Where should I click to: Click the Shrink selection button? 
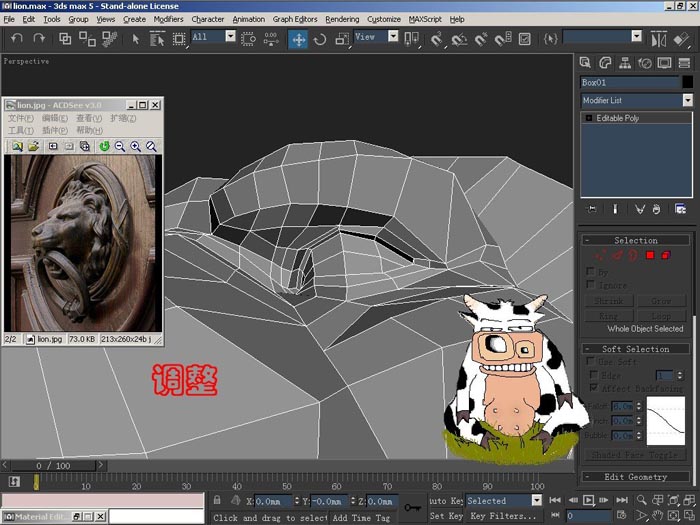[609, 301]
